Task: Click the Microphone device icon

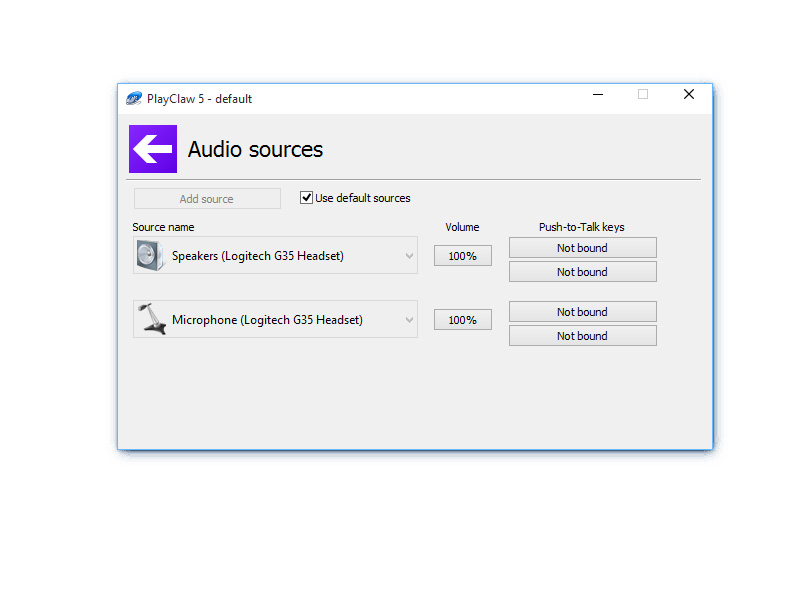Action: pos(151,319)
